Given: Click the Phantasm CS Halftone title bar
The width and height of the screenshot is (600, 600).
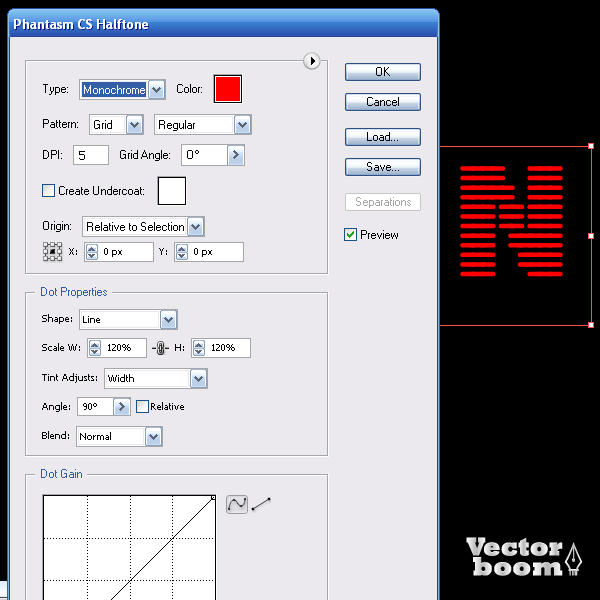Looking at the screenshot, I should (x=223, y=24).
